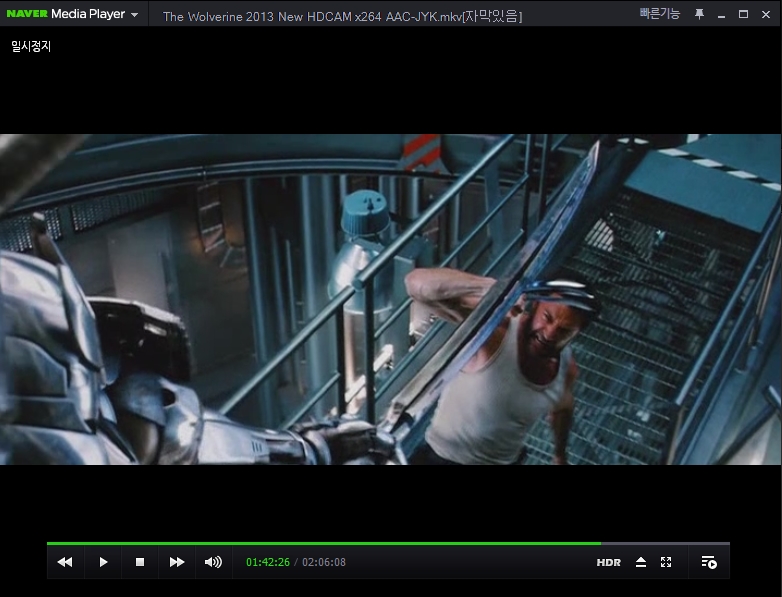Open file with eject icon

pyautogui.click(x=641, y=562)
